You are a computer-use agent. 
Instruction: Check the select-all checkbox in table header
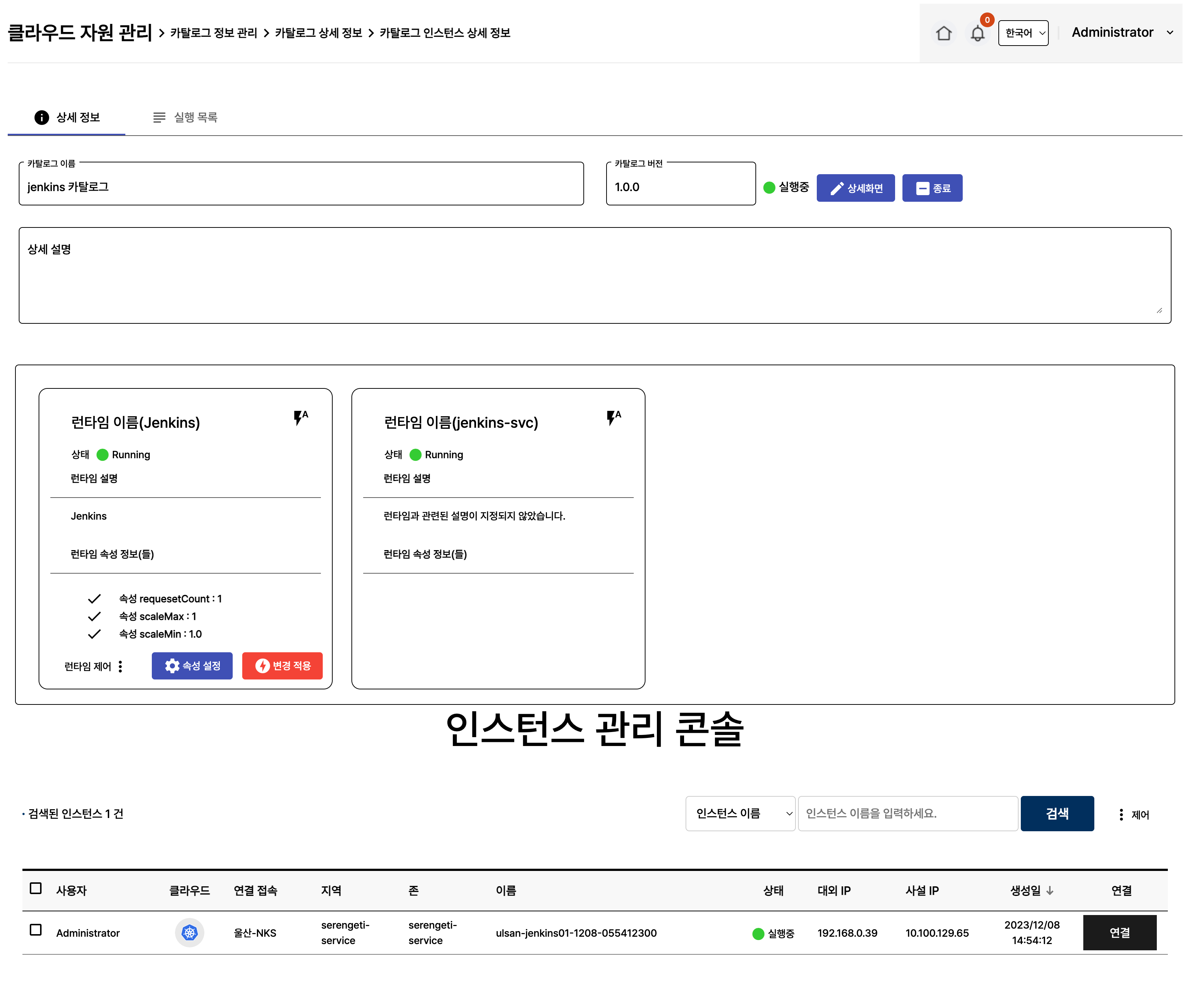[x=35, y=889]
